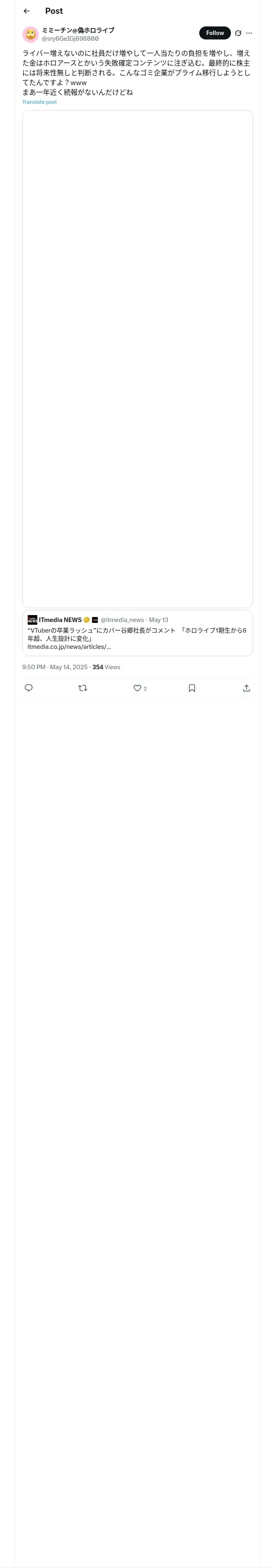Click ITmedia NEWS avatar in quoted post

(x=32, y=620)
